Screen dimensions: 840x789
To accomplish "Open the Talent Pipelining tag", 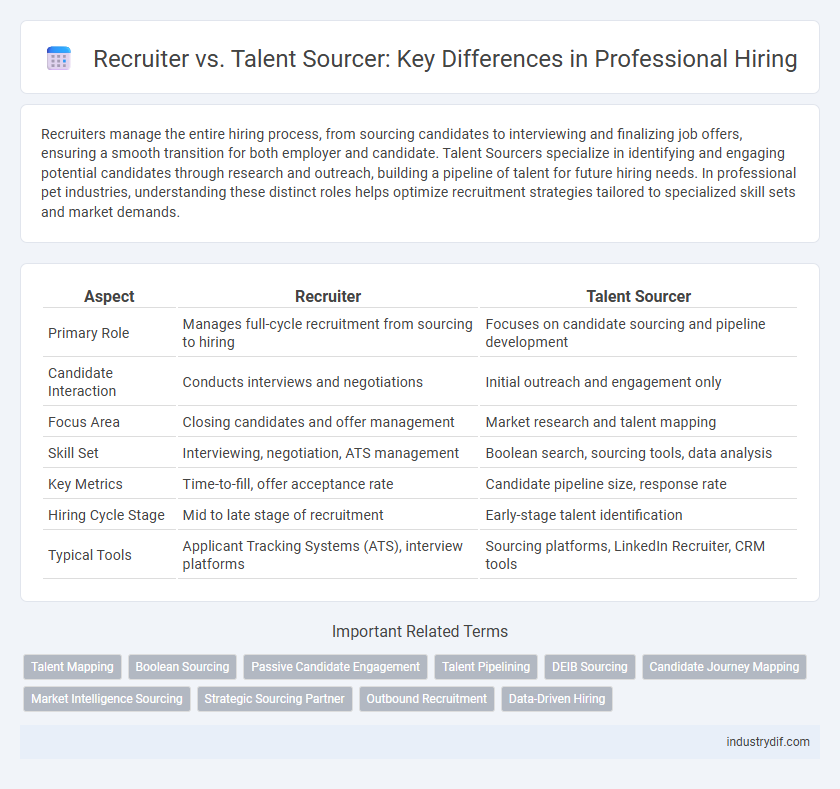I will click(x=486, y=667).
